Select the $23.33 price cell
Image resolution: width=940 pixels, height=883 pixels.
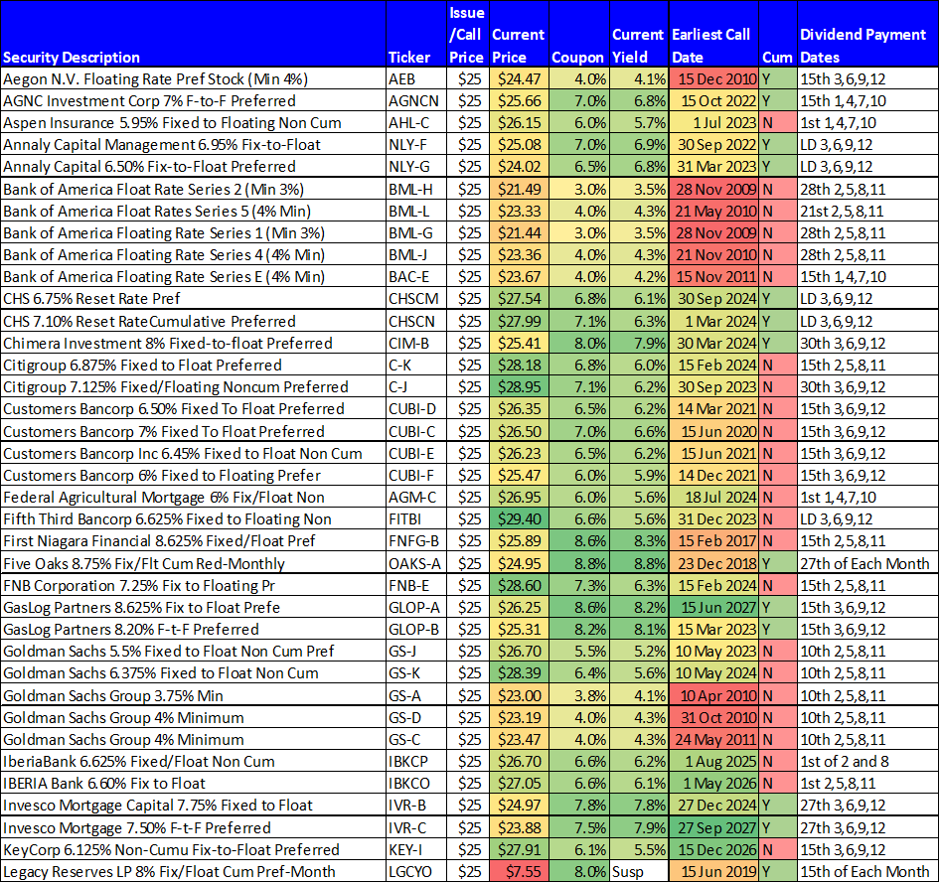point(519,211)
